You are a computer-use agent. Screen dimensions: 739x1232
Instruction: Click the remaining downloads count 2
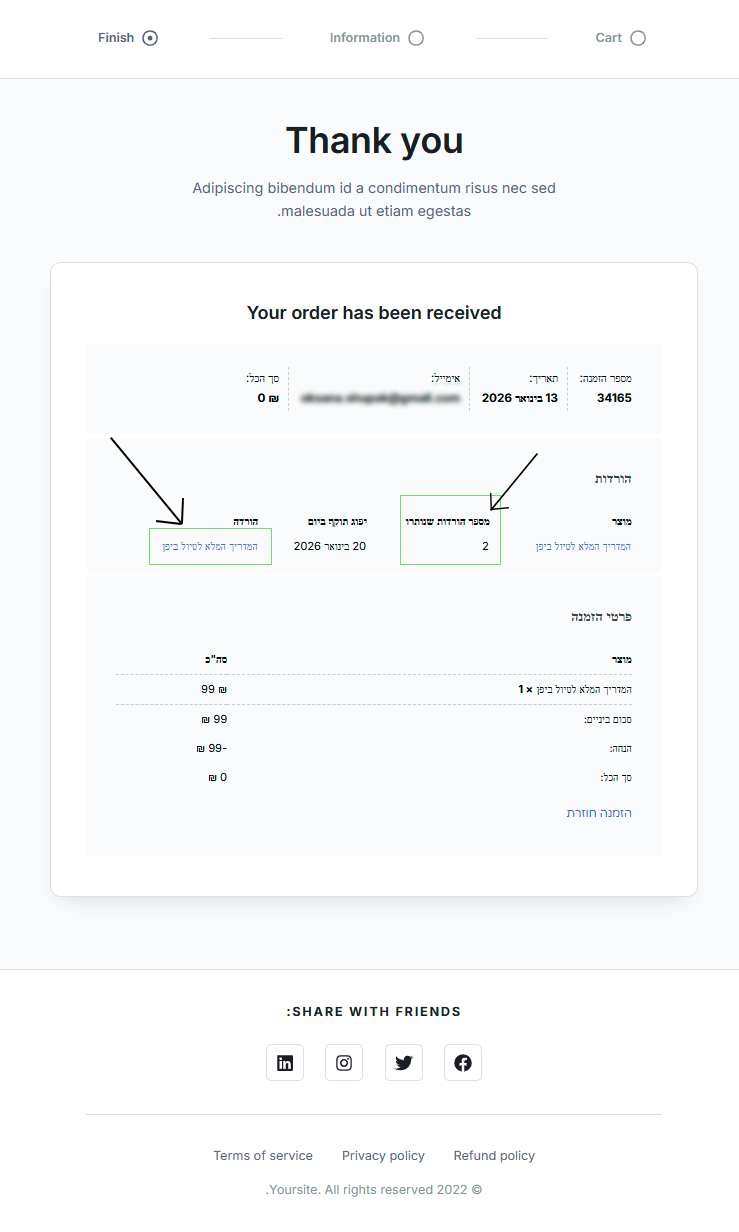pyautogui.click(x=485, y=547)
